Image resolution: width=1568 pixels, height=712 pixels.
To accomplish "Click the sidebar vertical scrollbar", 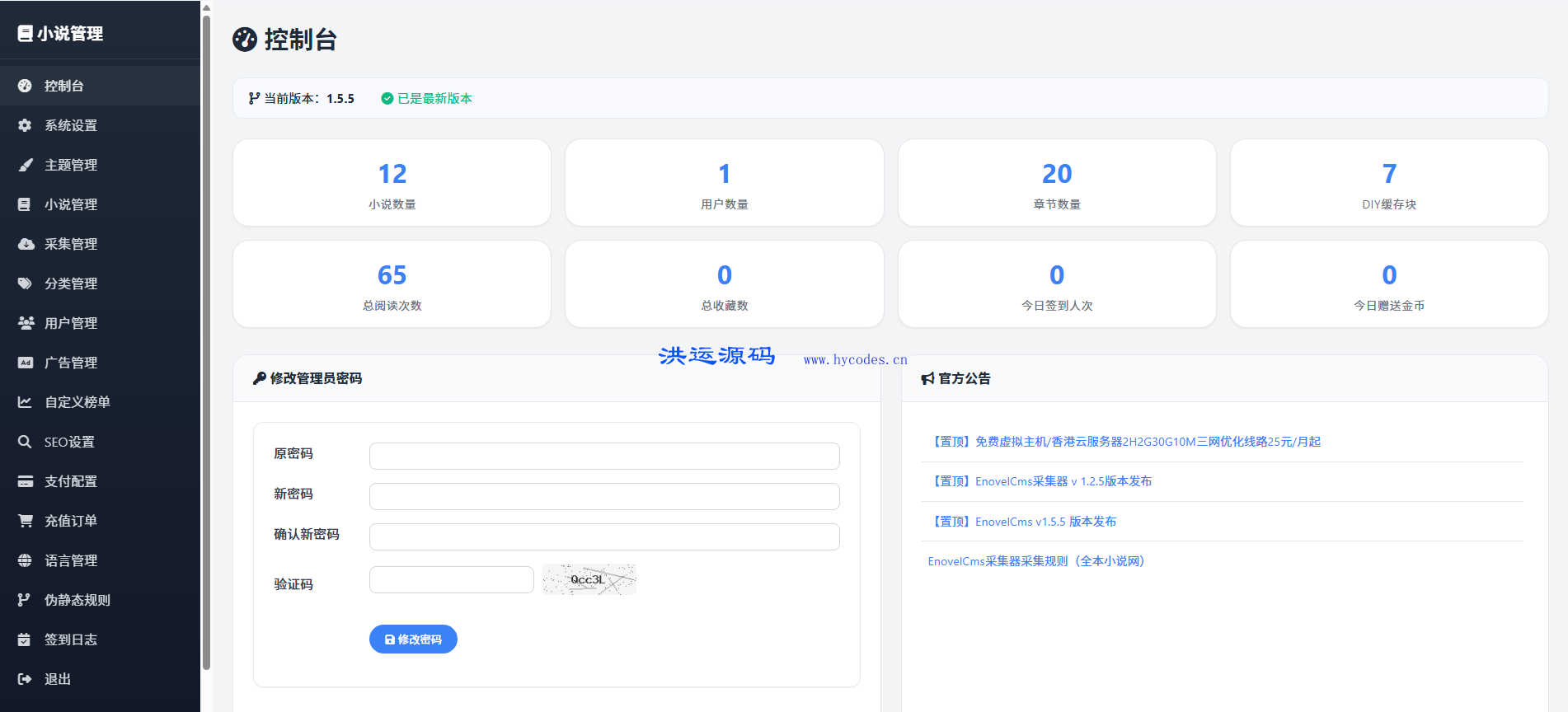I will [x=206, y=342].
